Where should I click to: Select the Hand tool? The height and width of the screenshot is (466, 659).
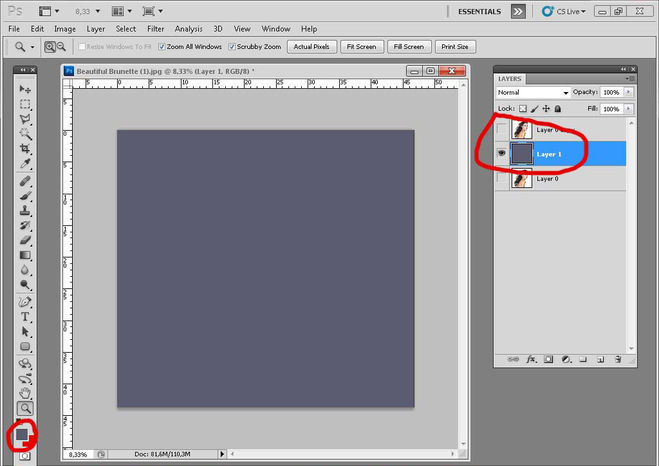pos(26,393)
